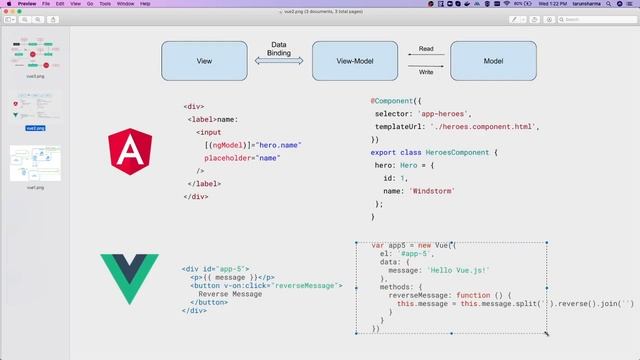Click the Highlight pen toolbar button
This screenshot has width=640, height=360.
point(514,20)
